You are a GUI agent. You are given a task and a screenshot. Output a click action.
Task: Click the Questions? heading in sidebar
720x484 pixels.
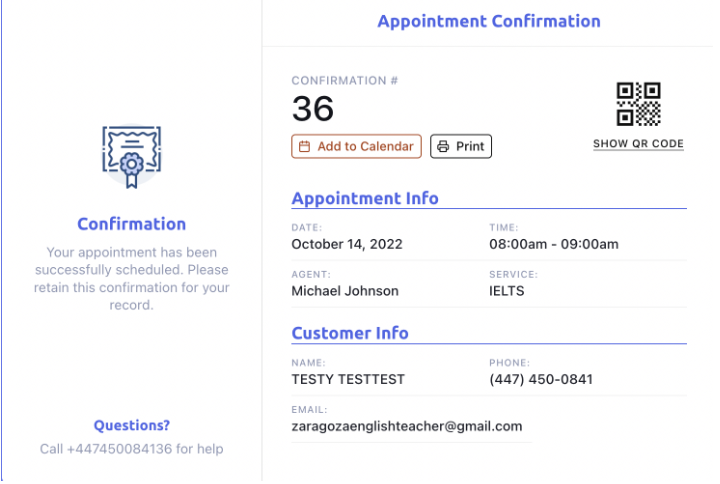(132, 425)
